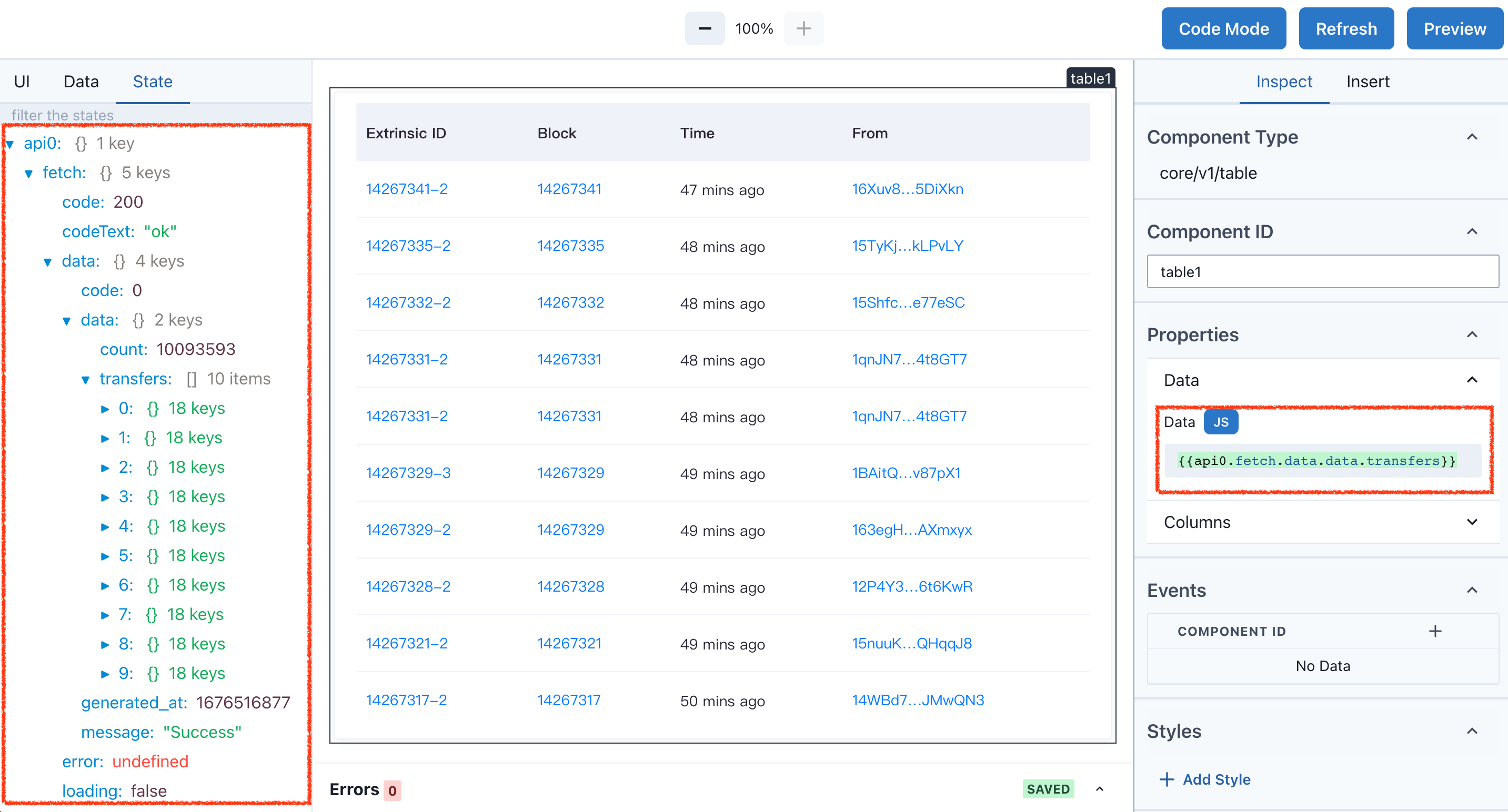The height and width of the screenshot is (812, 1508).
Task: Collapse the Properties section
Action: point(1472,334)
